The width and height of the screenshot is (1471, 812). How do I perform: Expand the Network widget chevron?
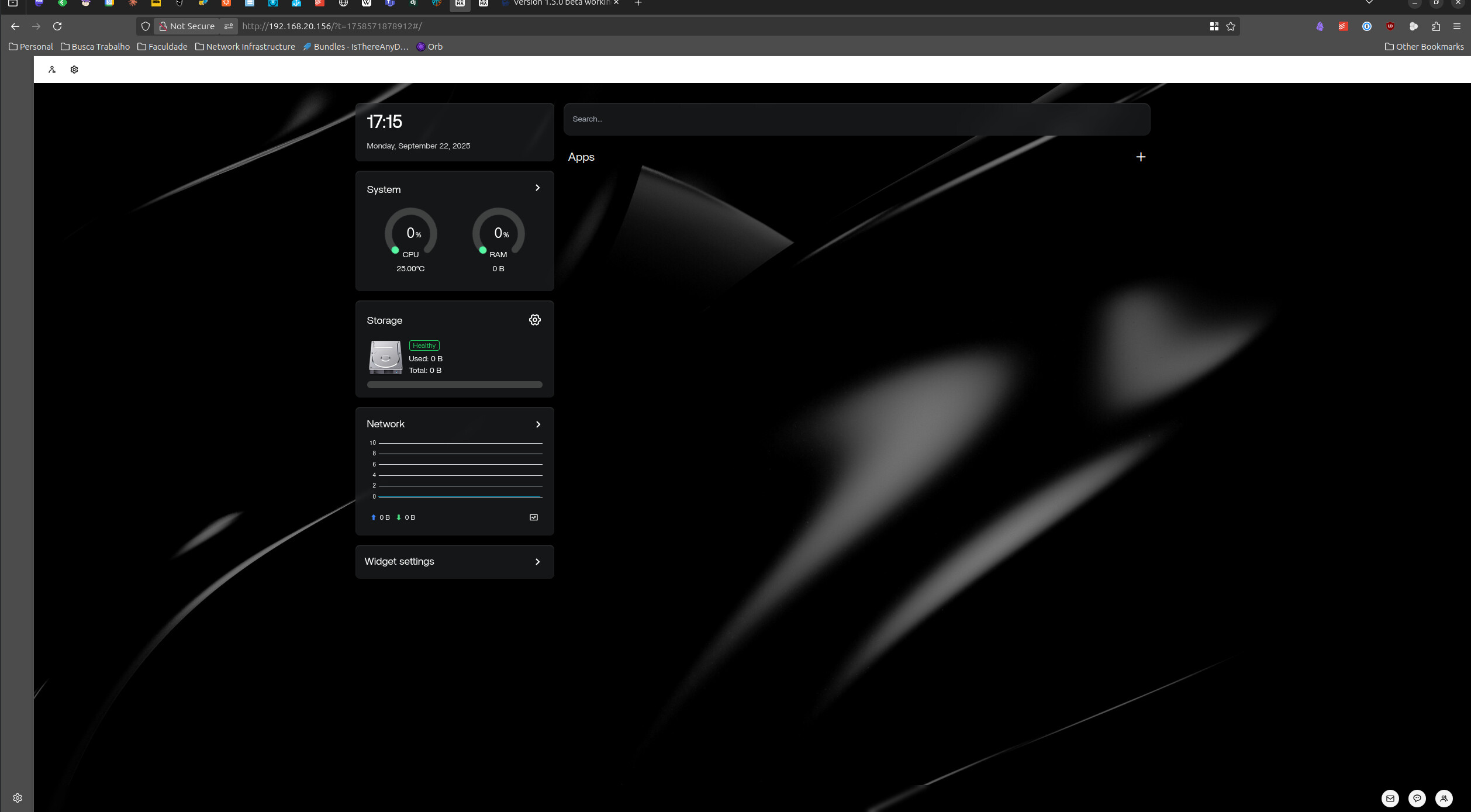tap(538, 424)
